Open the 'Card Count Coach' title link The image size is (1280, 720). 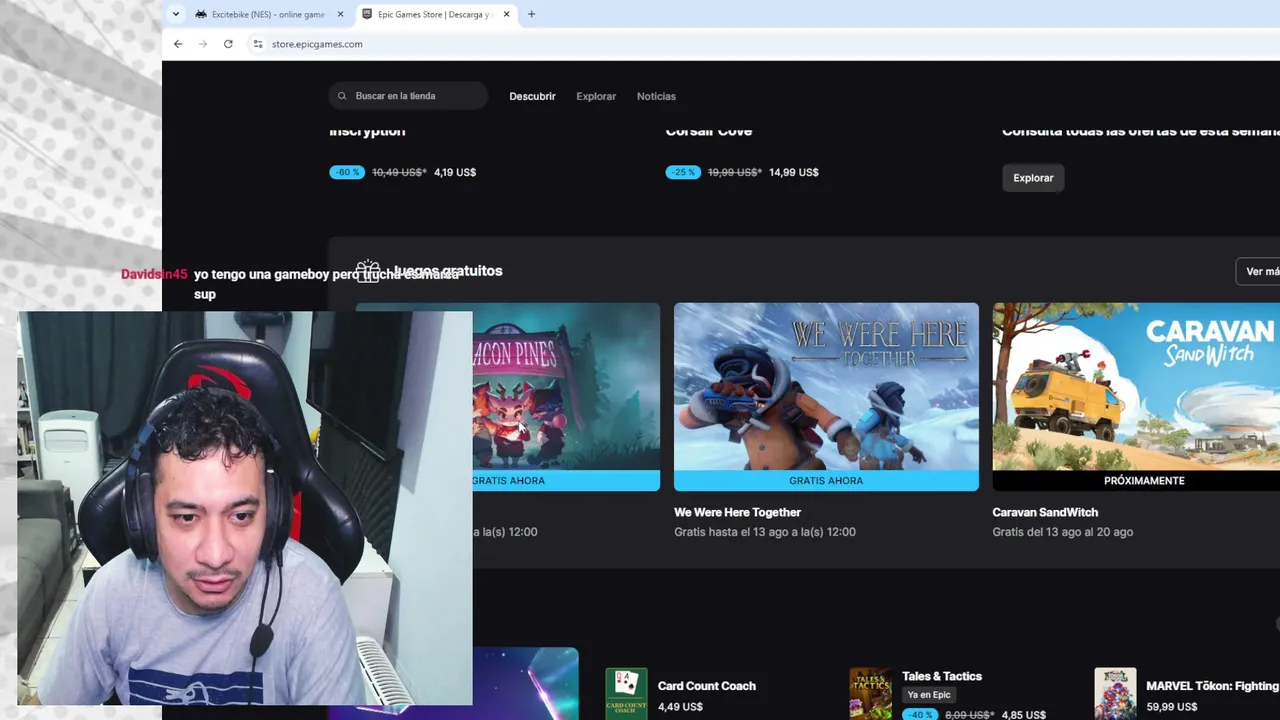click(x=707, y=686)
